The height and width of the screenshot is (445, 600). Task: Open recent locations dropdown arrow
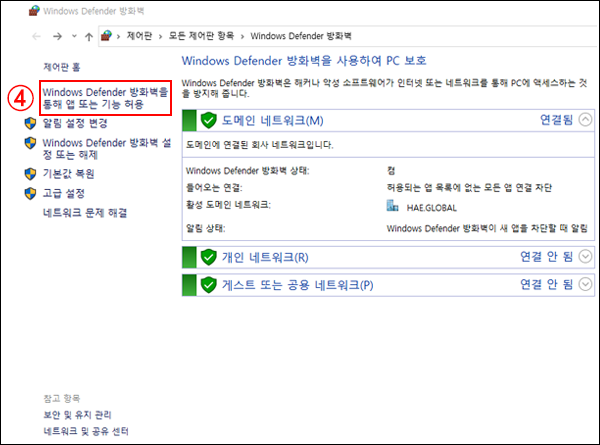[x=74, y=36]
